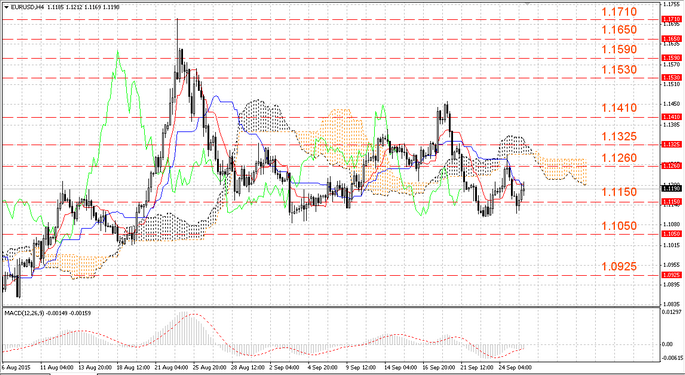Click the 1.1450 value on price scale
Viewport: 685px width, 375px height.
[x=672, y=104]
